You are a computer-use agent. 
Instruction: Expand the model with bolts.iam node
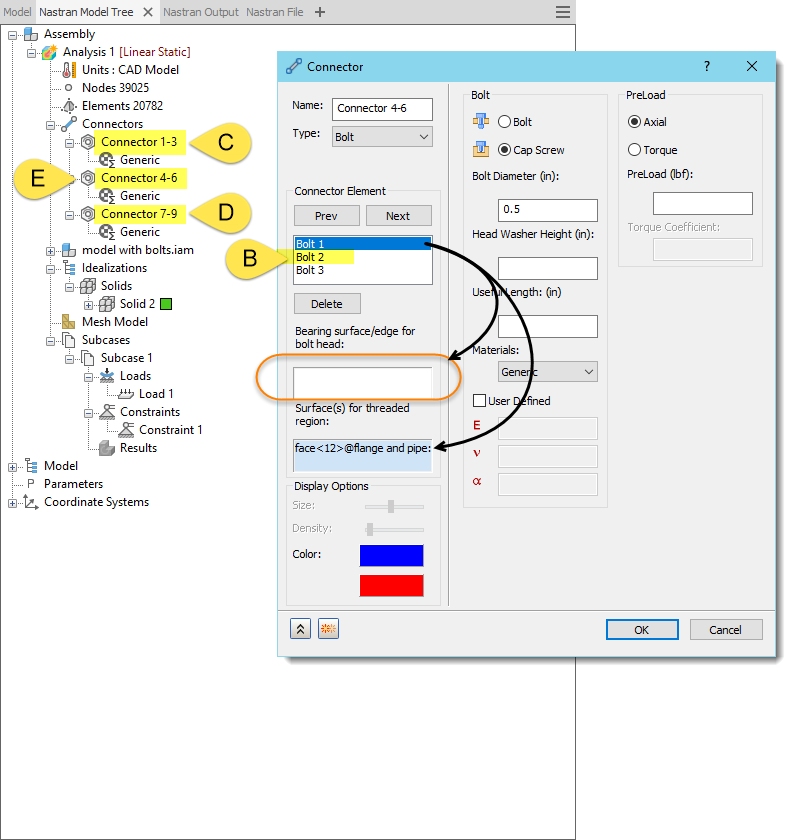[50, 251]
